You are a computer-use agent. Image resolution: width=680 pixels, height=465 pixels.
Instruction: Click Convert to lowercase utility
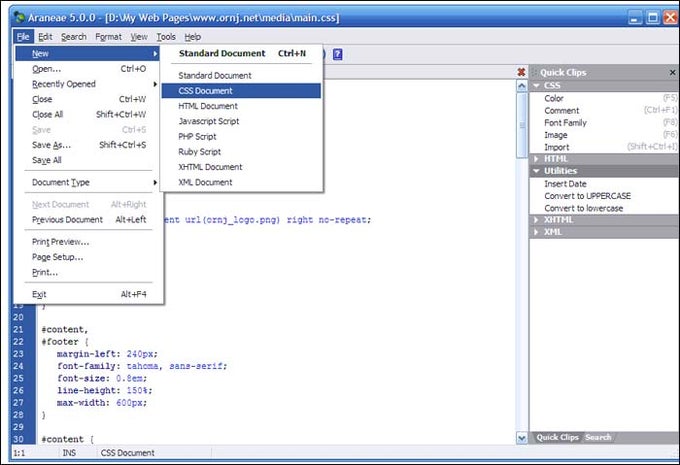604,208
